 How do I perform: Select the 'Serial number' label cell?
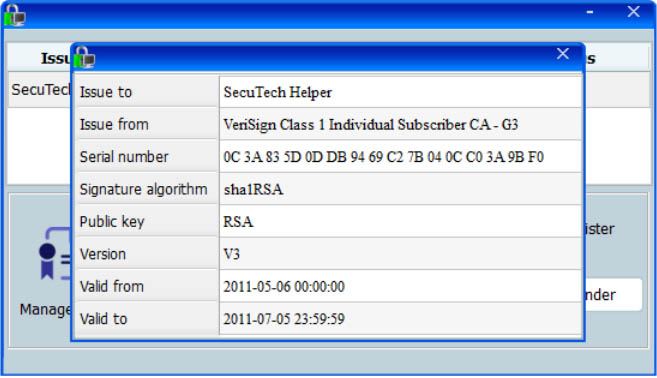point(146,157)
